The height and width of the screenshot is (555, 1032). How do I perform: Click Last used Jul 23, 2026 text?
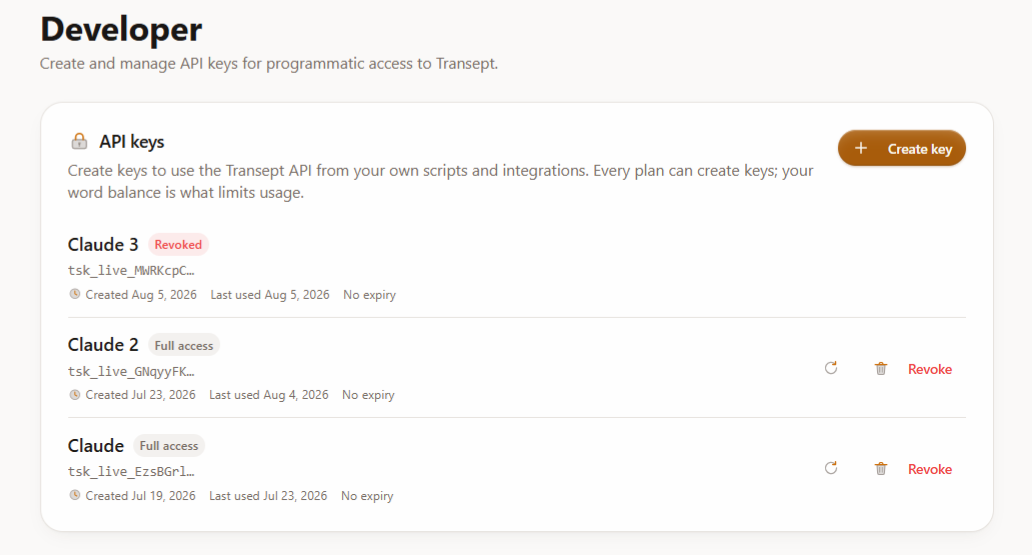point(268,496)
